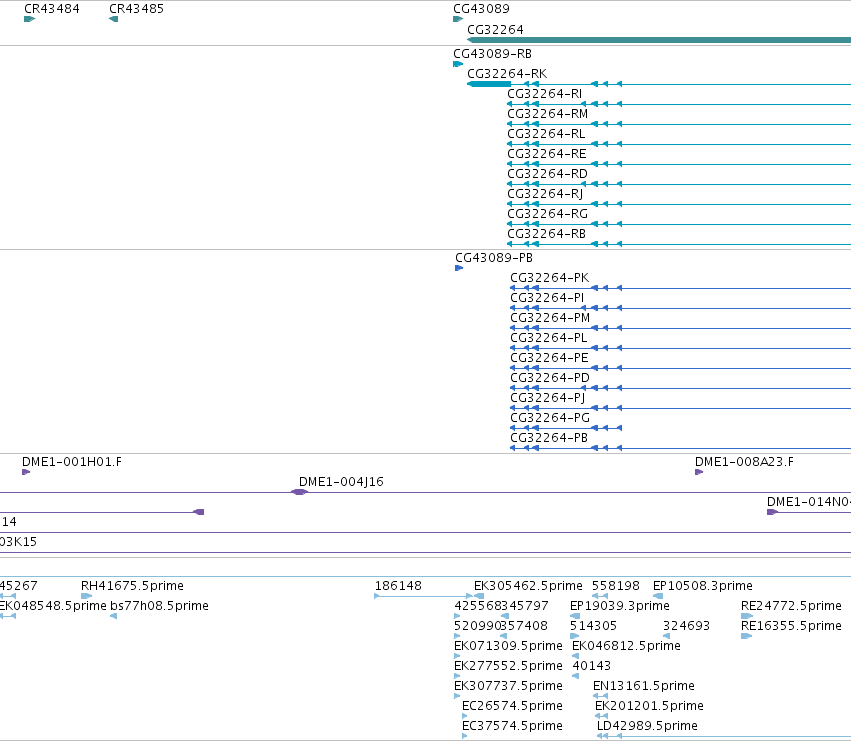Click the CG43089-RB transcript glyph

(458, 64)
